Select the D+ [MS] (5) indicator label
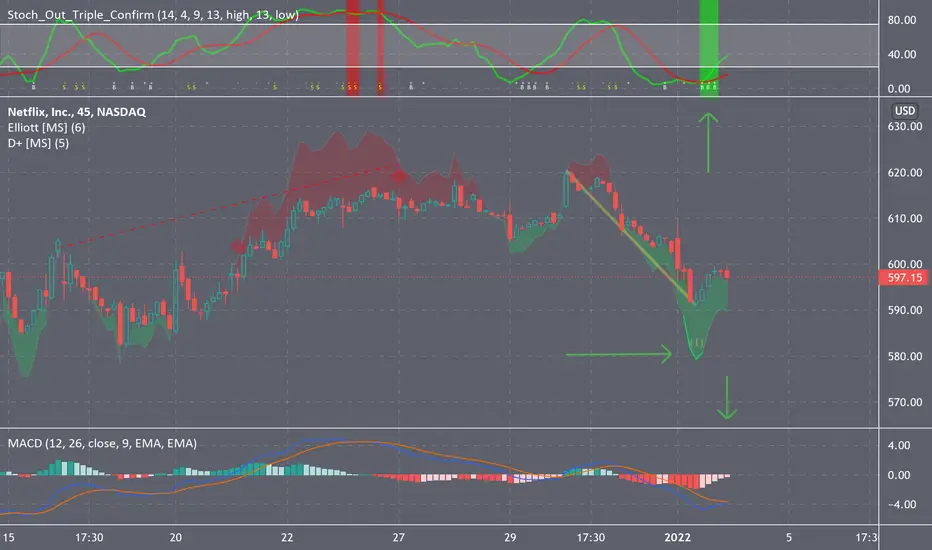This screenshot has width=932, height=550. coord(38,143)
